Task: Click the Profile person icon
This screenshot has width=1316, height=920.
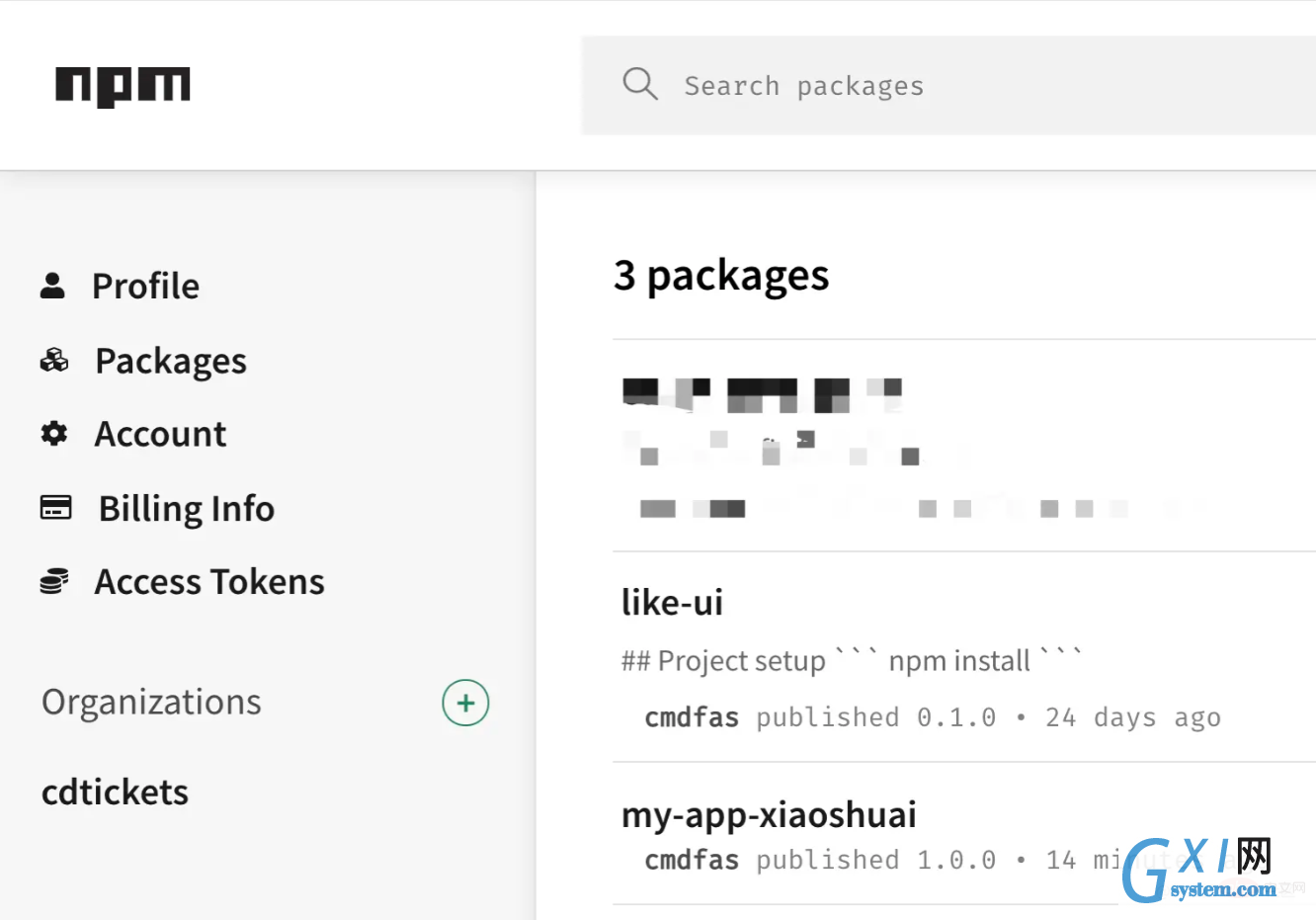Action: pyautogui.click(x=52, y=286)
